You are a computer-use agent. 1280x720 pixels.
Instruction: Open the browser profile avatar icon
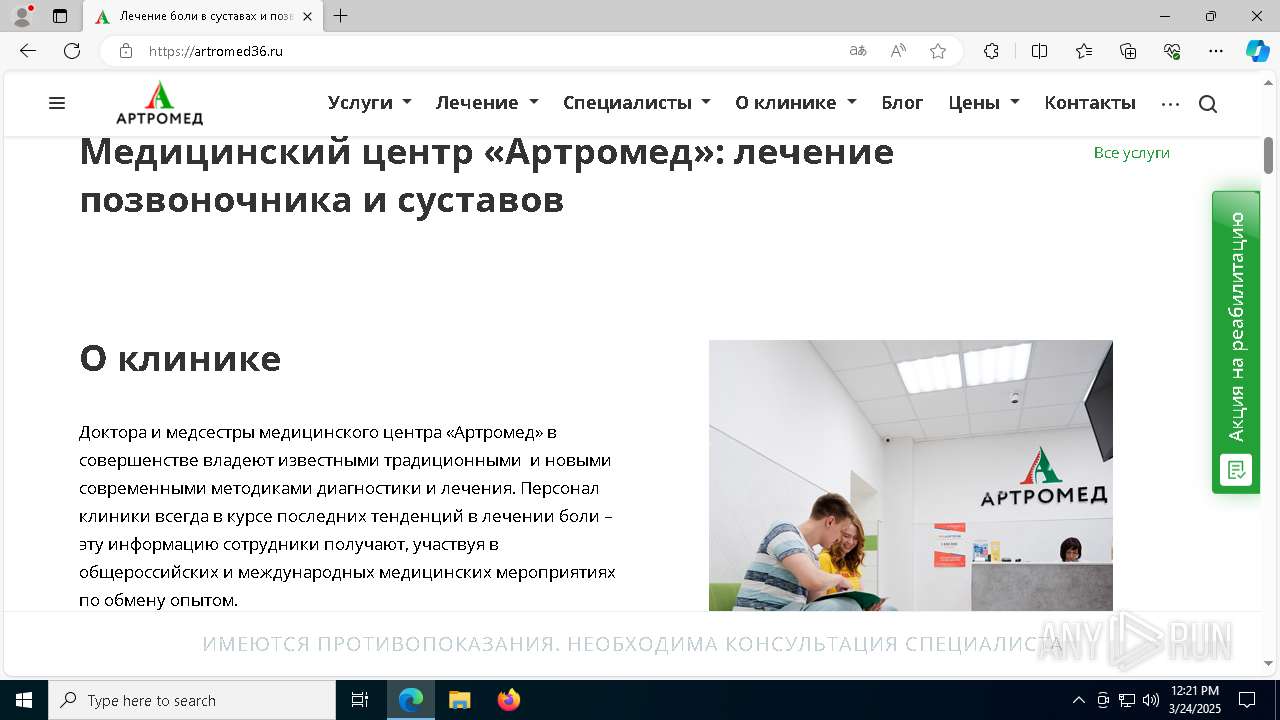pos(22,16)
